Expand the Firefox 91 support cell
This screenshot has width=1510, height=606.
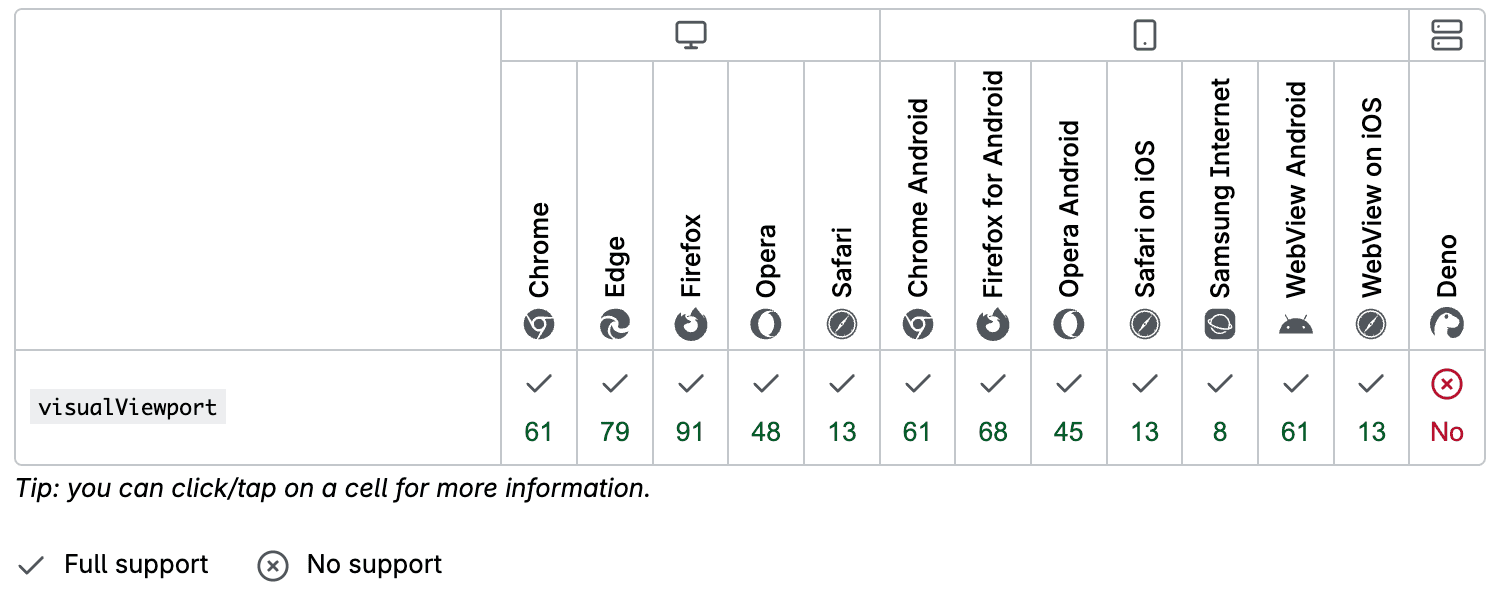[691, 408]
